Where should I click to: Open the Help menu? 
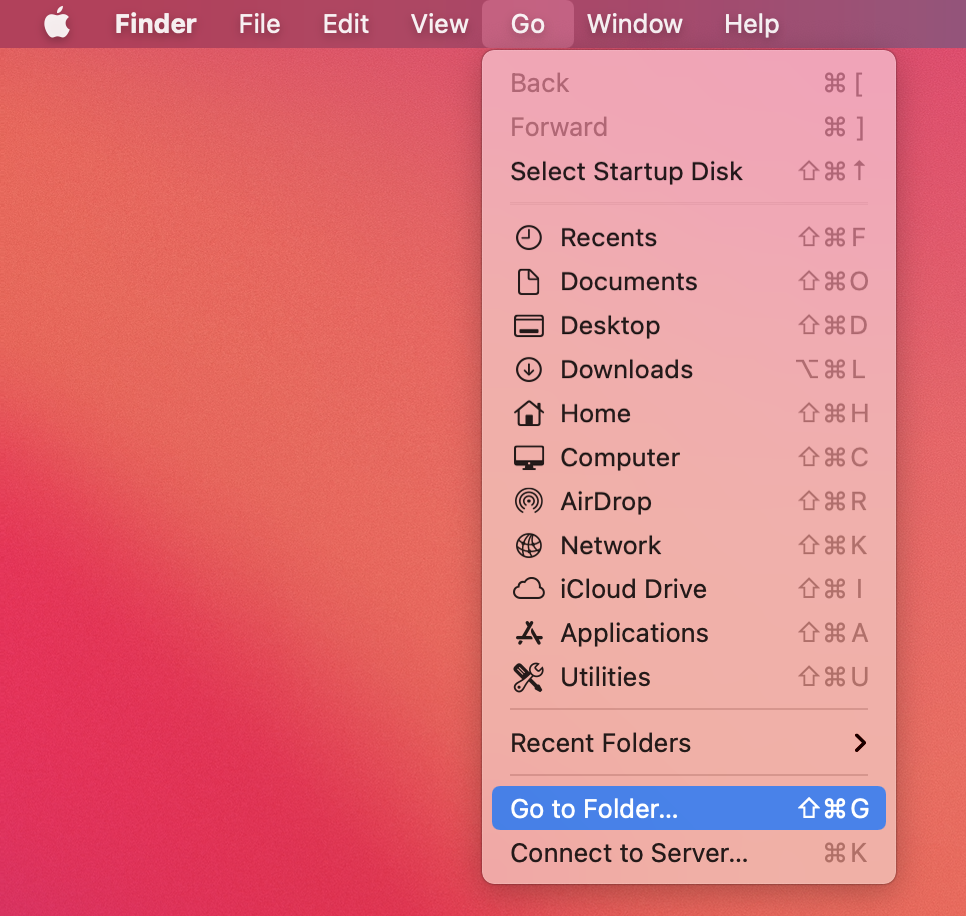[751, 24]
